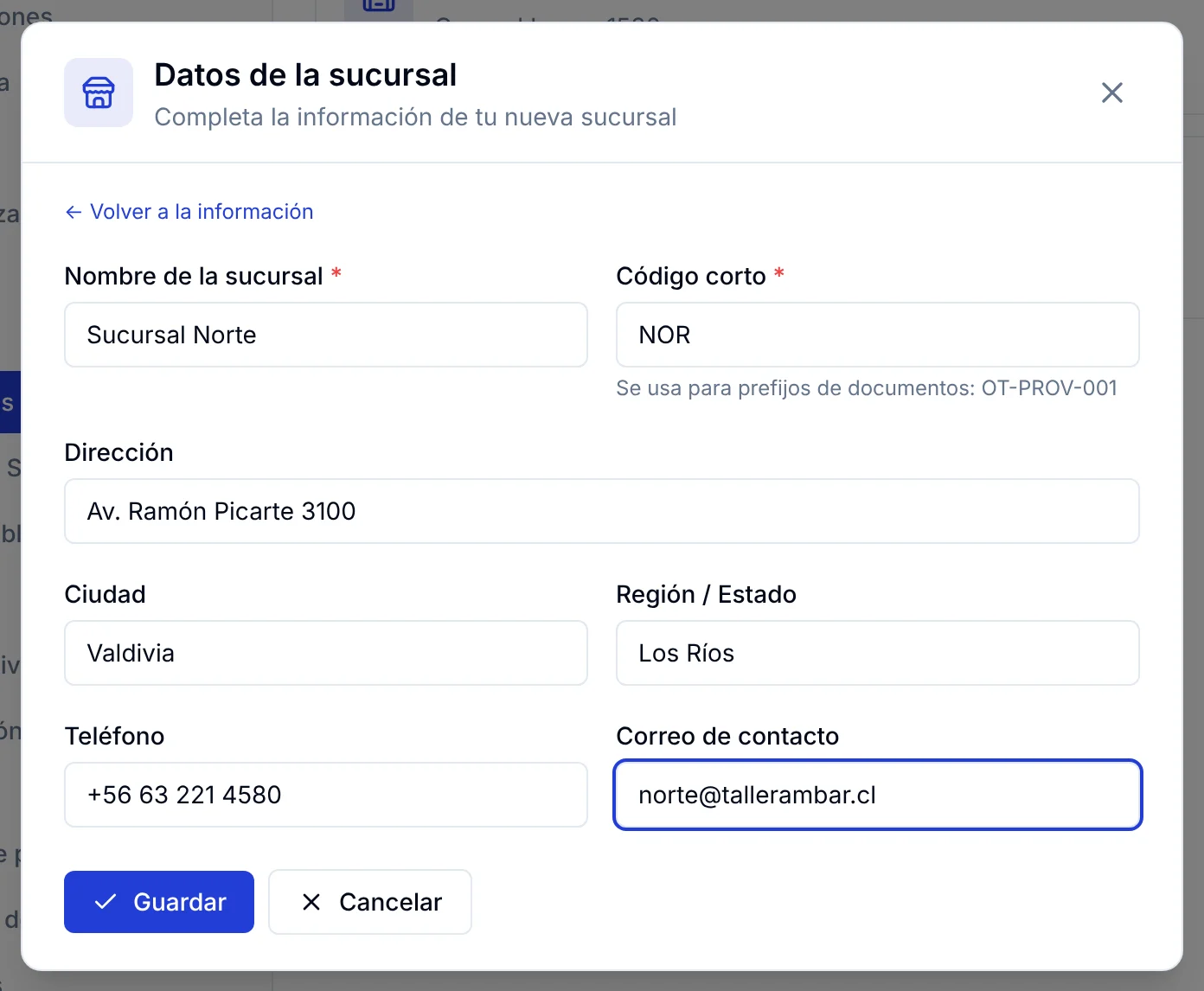Edit the Región / Estado field

point(878,653)
